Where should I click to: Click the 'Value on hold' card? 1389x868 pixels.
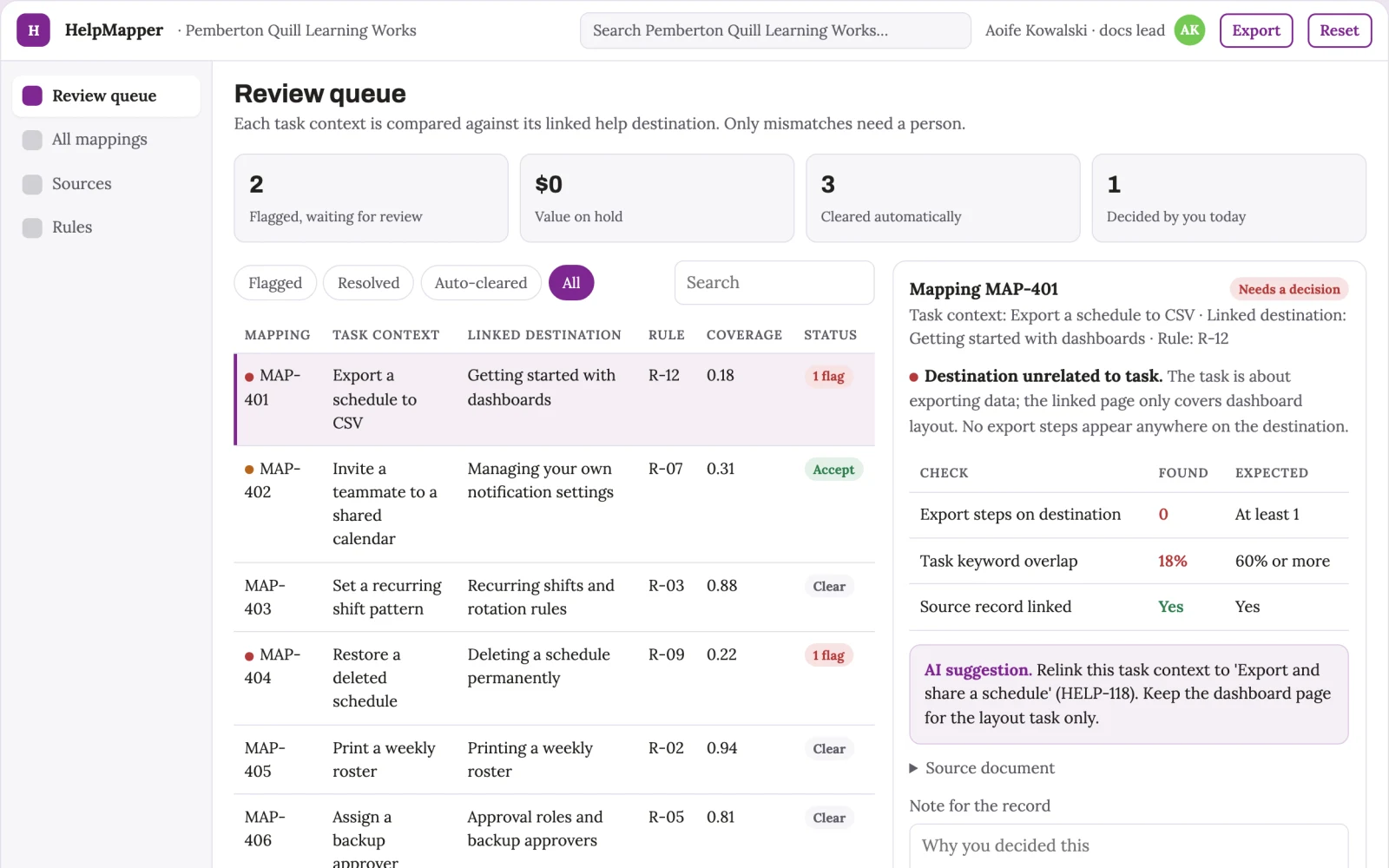[x=657, y=198]
